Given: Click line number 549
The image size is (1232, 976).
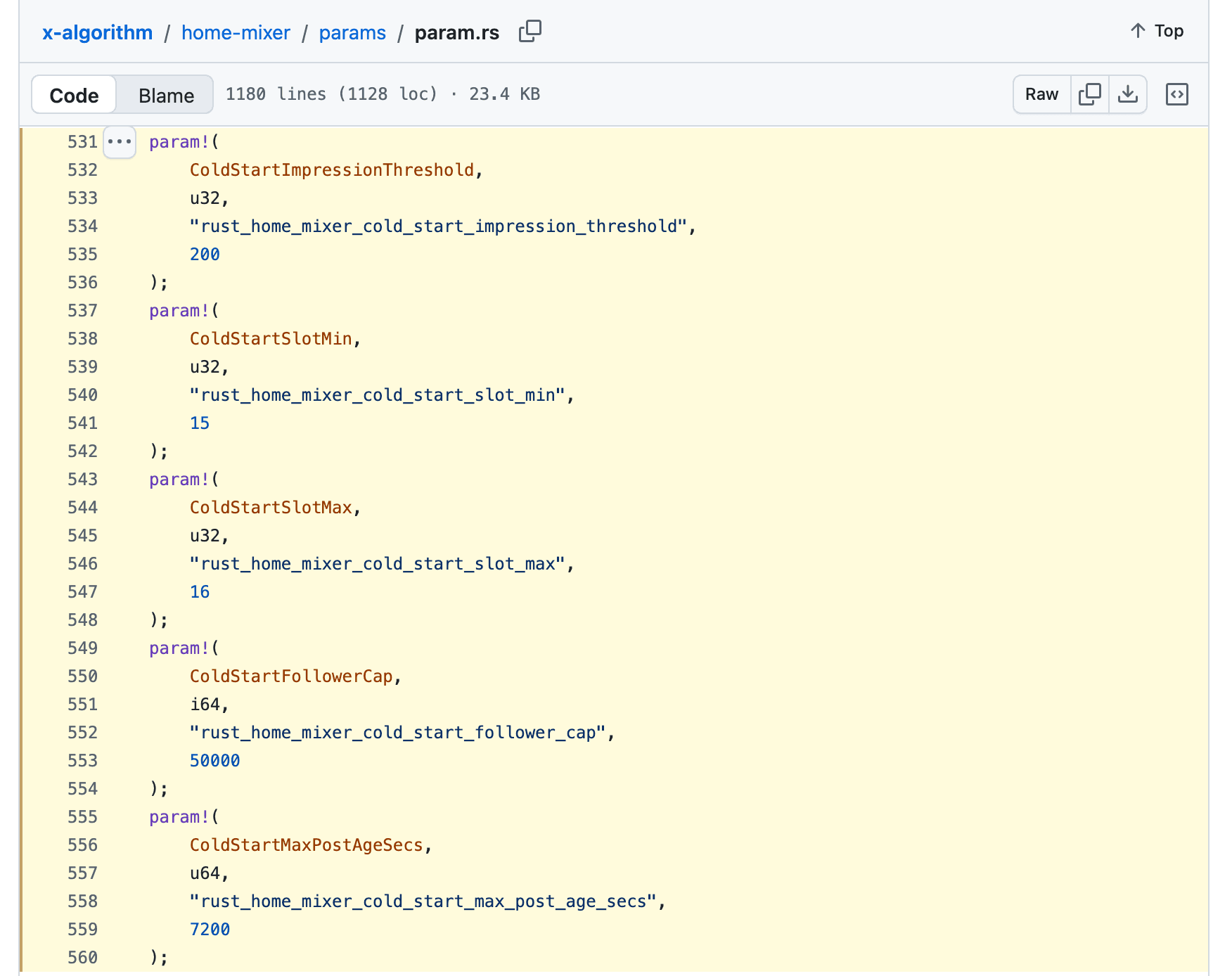Looking at the screenshot, I should pyautogui.click(x=82, y=648).
